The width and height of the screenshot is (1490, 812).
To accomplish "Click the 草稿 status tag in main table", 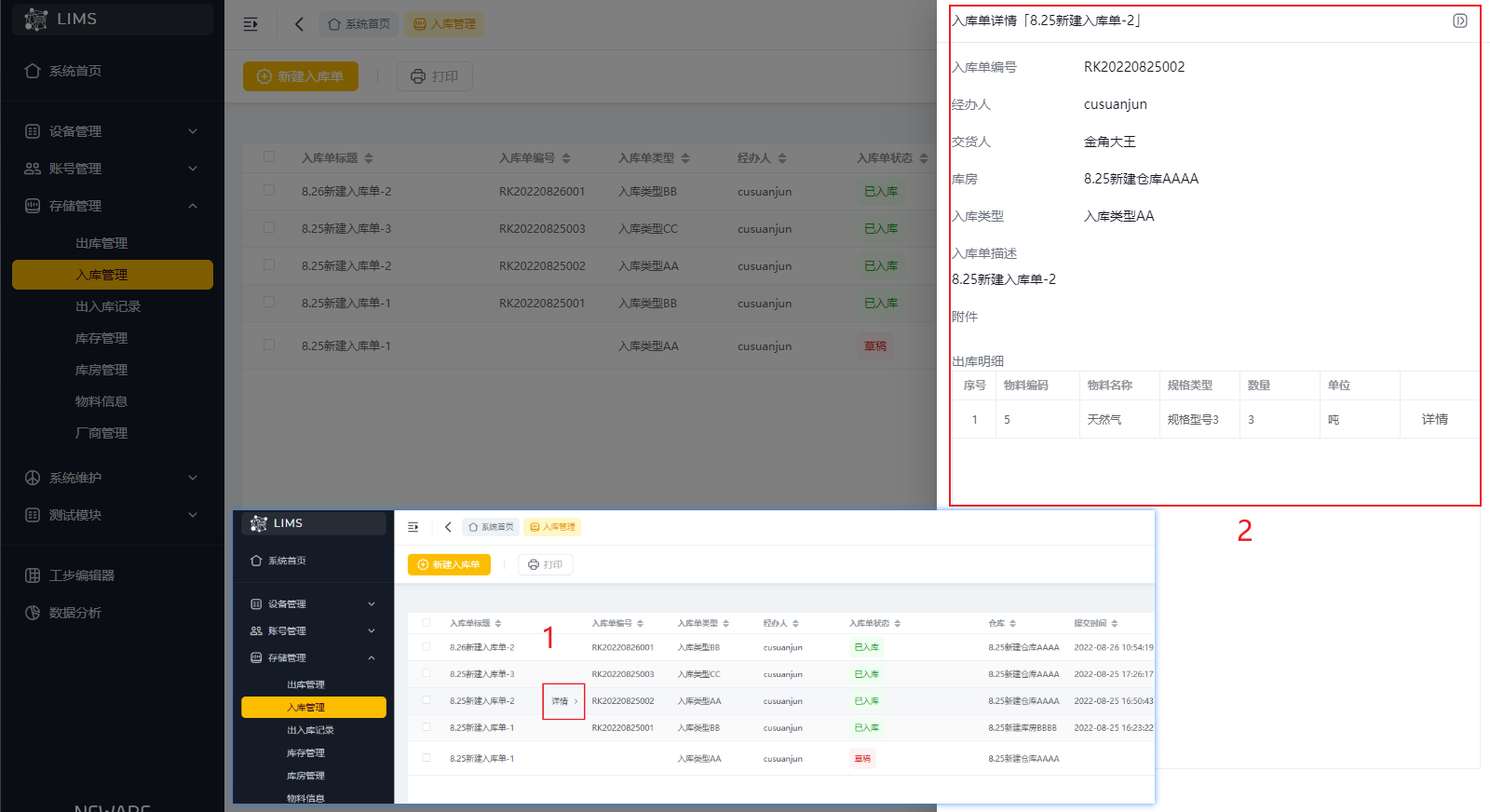I will point(875,346).
